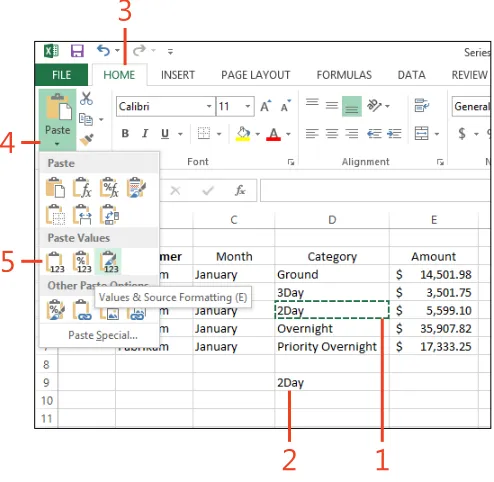Click the Accounting Number Format dollar icon
The image size is (494, 482).
(x=462, y=134)
